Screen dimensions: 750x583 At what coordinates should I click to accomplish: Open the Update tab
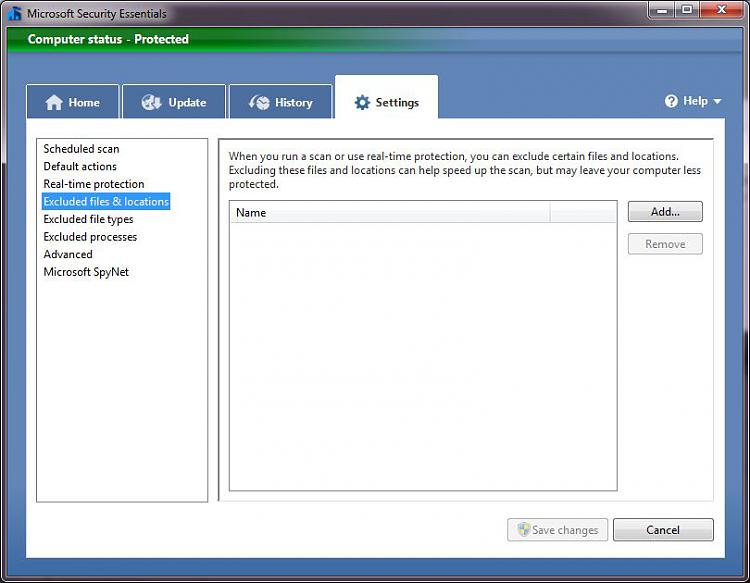[174, 101]
